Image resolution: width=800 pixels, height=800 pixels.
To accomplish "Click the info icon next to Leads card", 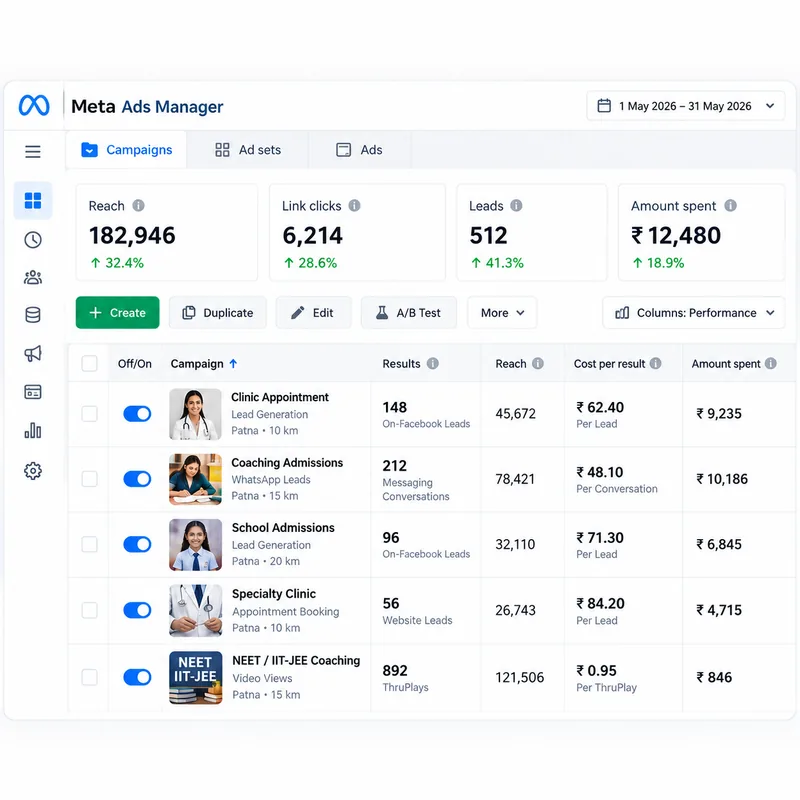I will click(516, 205).
